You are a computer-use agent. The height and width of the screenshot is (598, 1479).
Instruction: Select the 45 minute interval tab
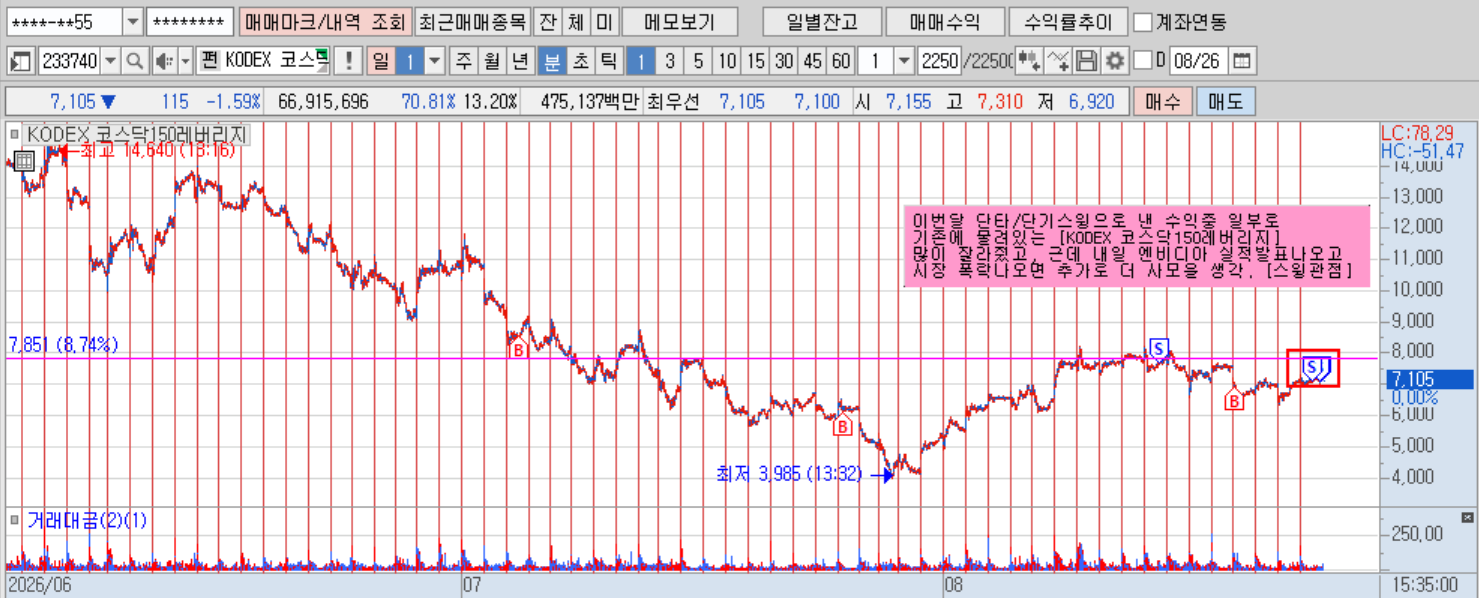coord(812,62)
